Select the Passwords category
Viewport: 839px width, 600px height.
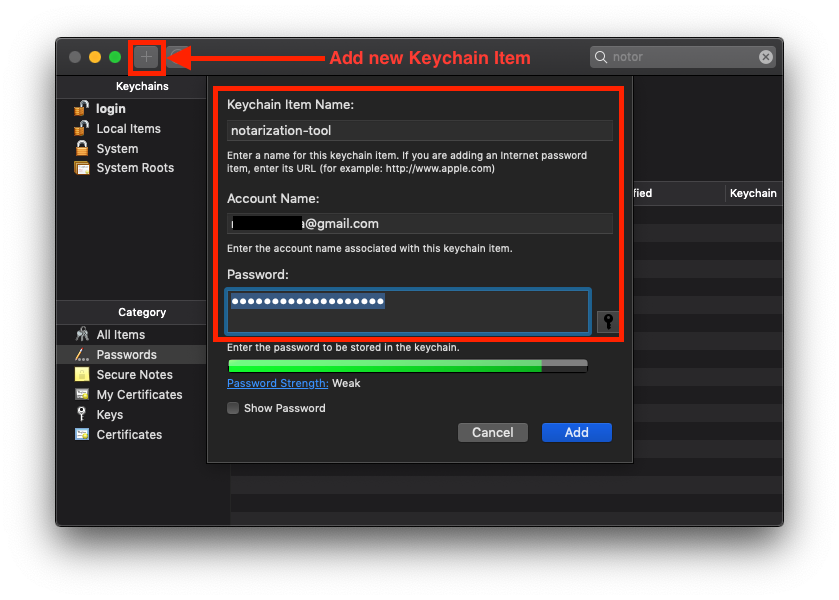click(126, 355)
